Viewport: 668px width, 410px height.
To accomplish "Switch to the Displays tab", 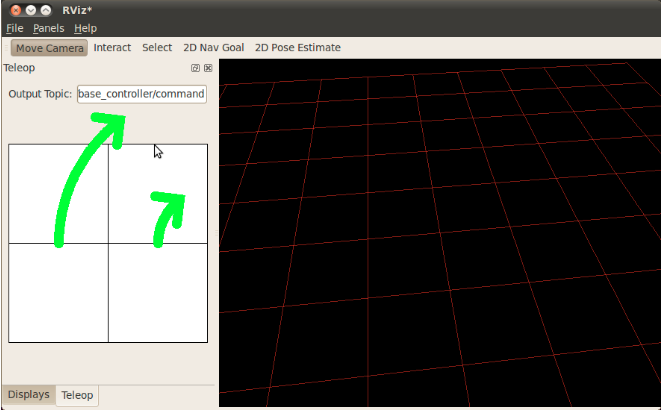I will tap(29, 395).
